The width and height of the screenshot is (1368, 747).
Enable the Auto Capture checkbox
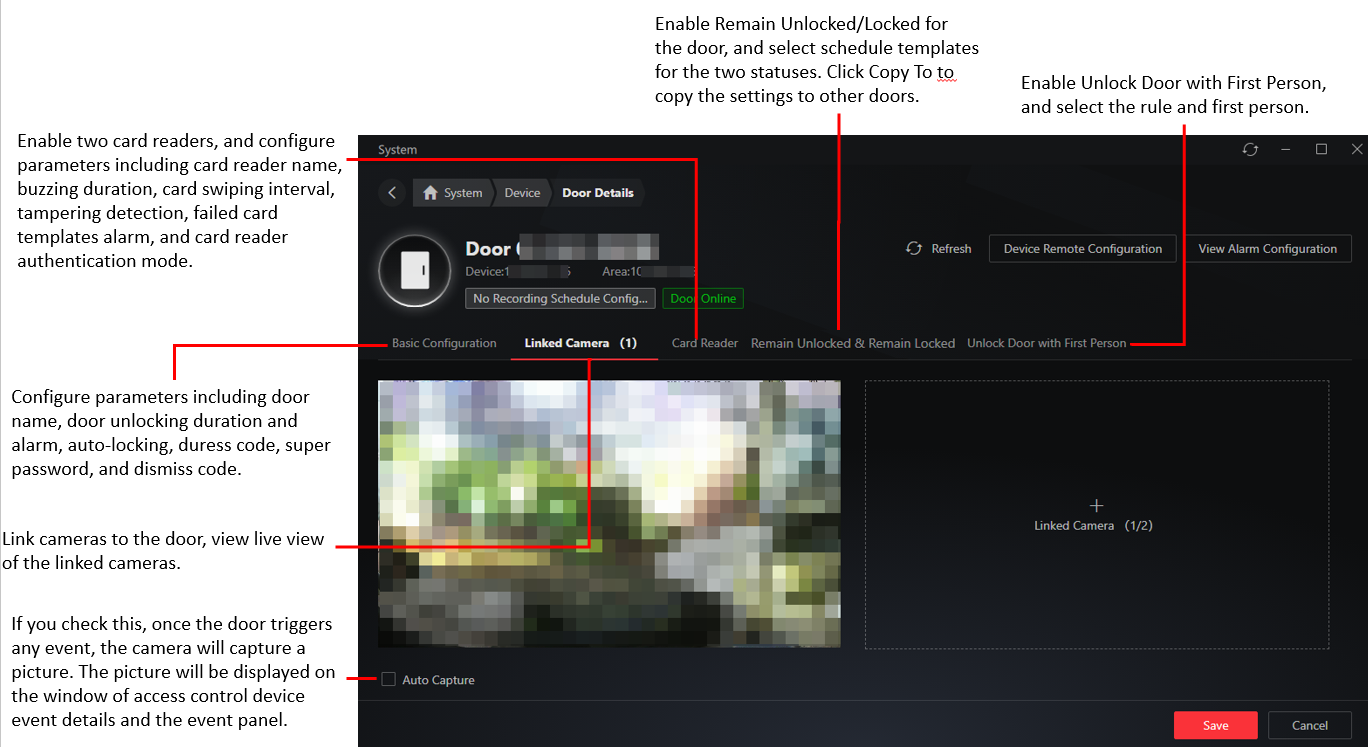pos(388,680)
